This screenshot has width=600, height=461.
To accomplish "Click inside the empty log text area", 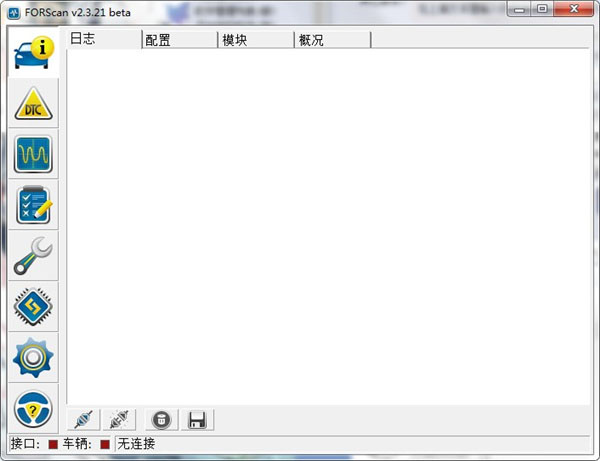I will (x=328, y=226).
